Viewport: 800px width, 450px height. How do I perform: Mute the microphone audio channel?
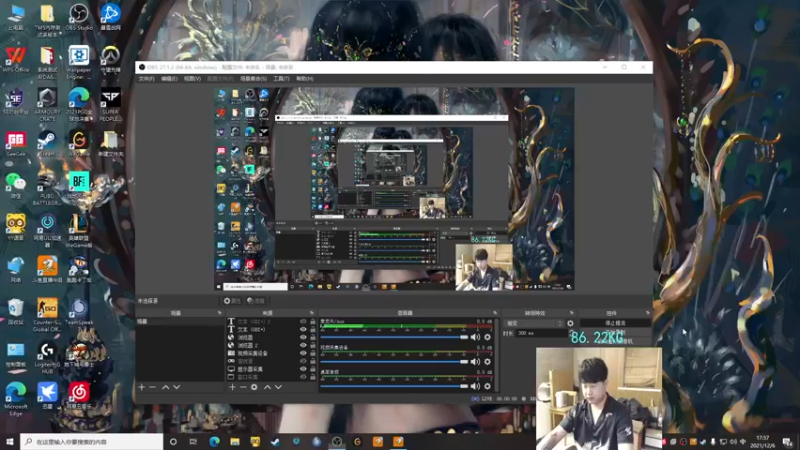[x=476, y=337]
